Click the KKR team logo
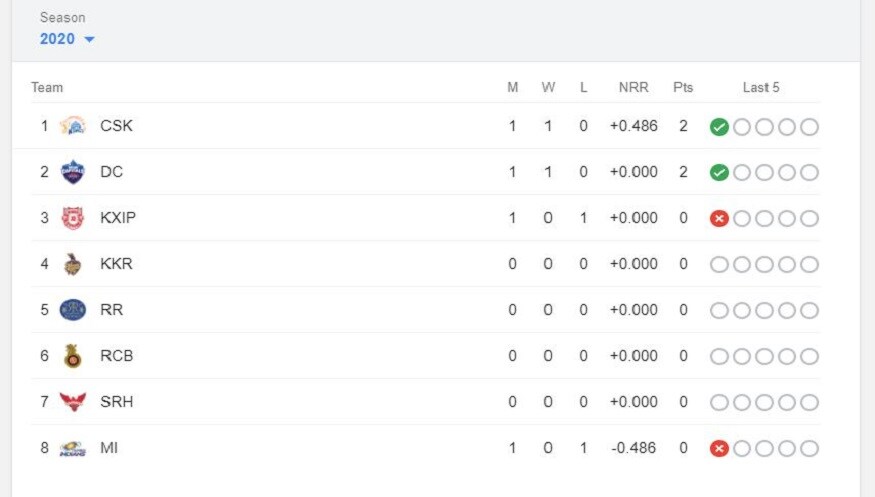 pyautogui.click(x=72, y=264)
